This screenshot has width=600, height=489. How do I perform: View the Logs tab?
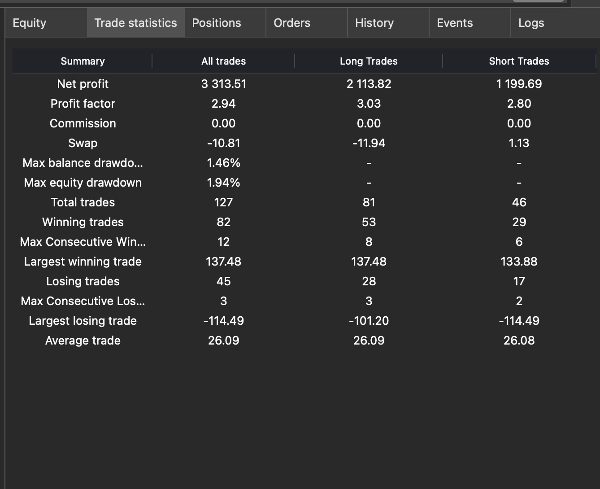(x=531, y=23)
